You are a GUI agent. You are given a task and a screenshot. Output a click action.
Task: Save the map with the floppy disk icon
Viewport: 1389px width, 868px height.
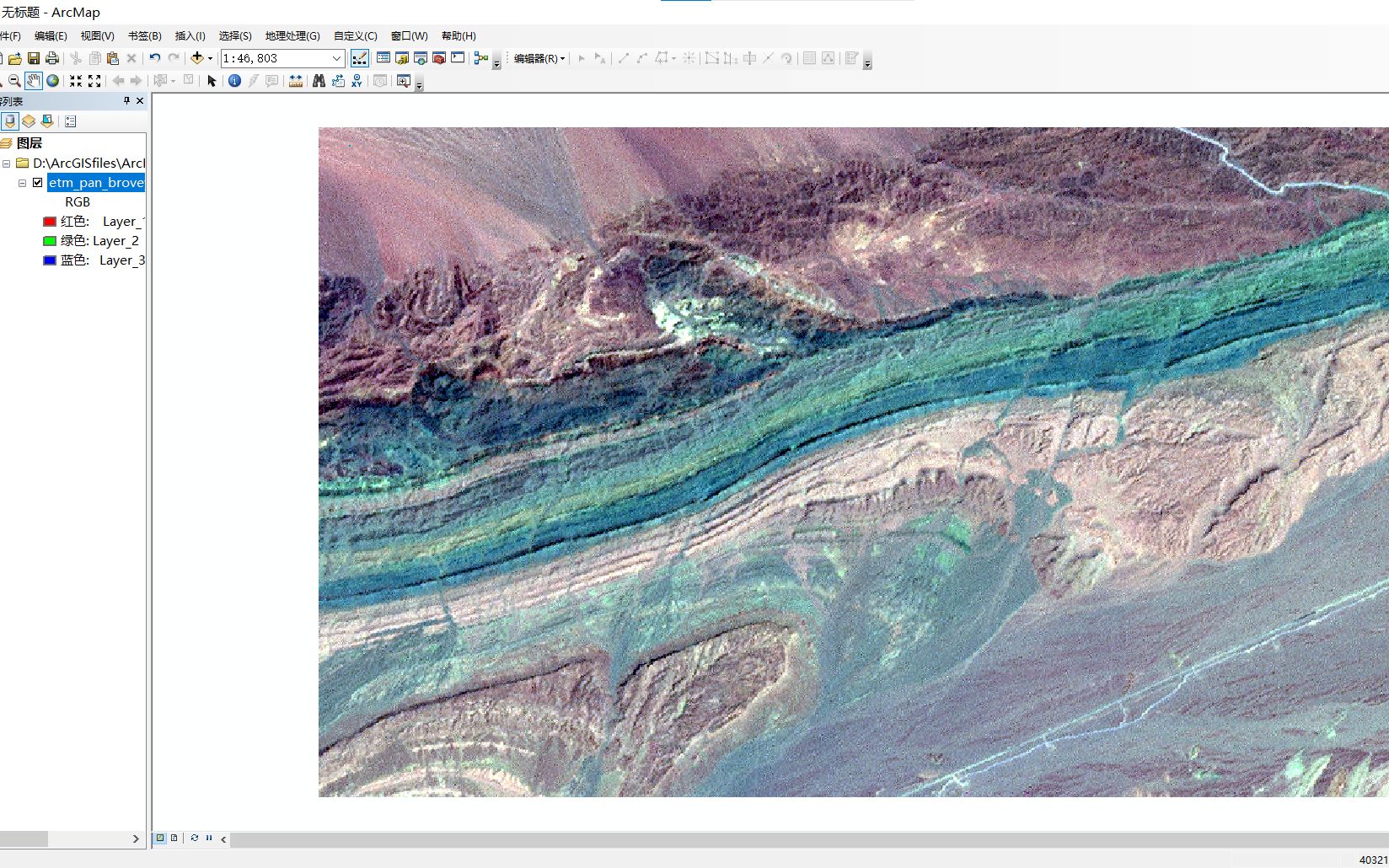[34, 58]
